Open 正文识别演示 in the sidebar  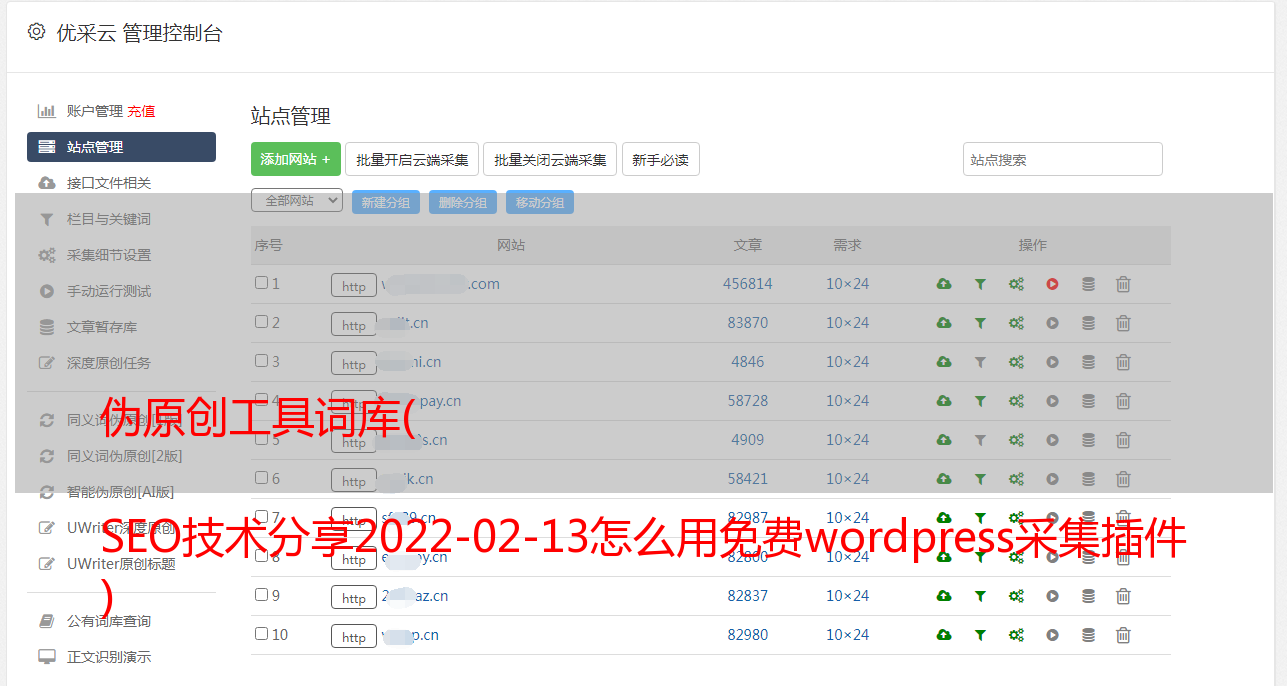(x=109, y=657)
